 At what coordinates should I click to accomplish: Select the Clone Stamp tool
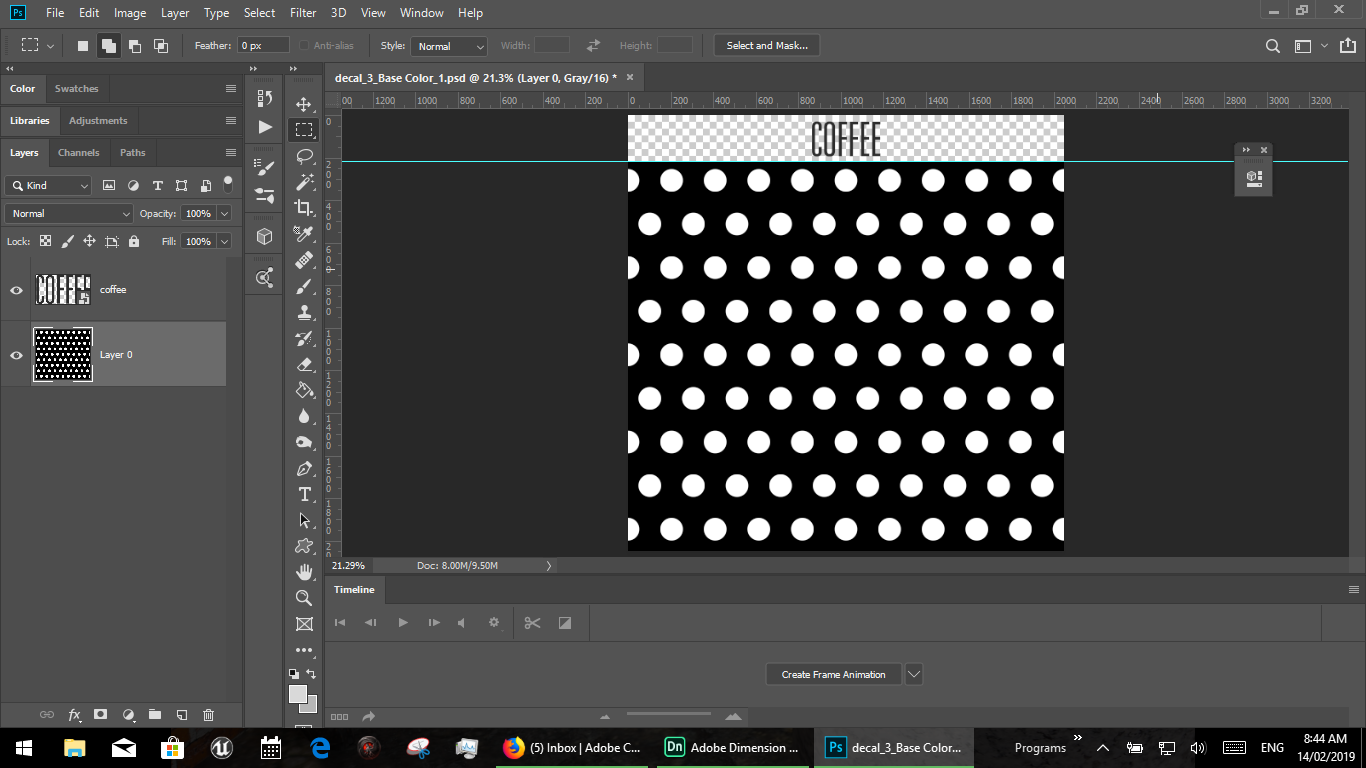coord(304,312)
